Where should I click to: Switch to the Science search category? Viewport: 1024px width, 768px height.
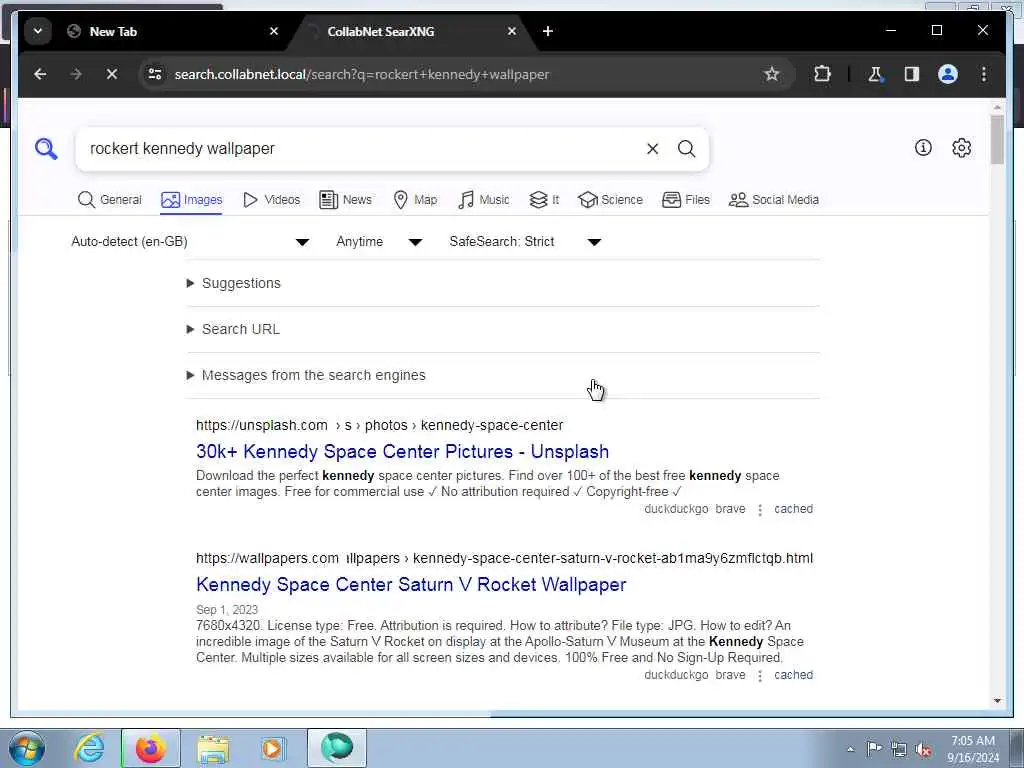(x=611, y=200)
